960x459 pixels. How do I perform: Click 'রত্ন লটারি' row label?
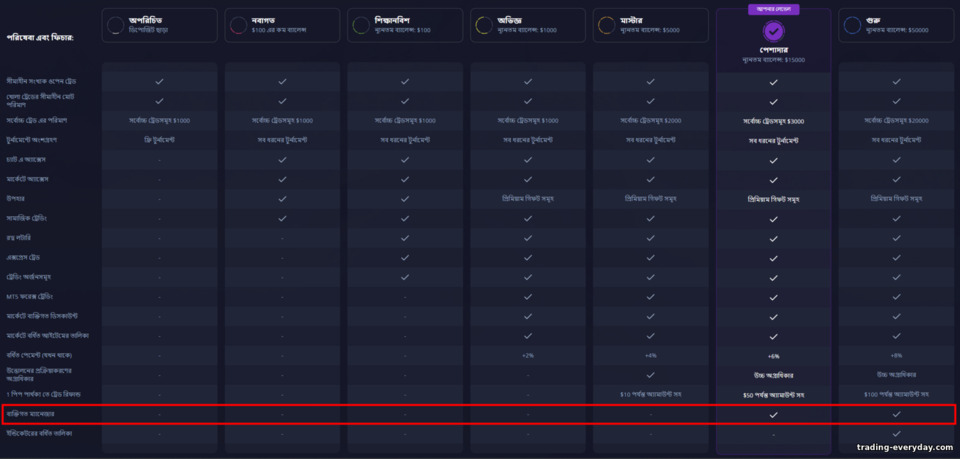[19, 238]
